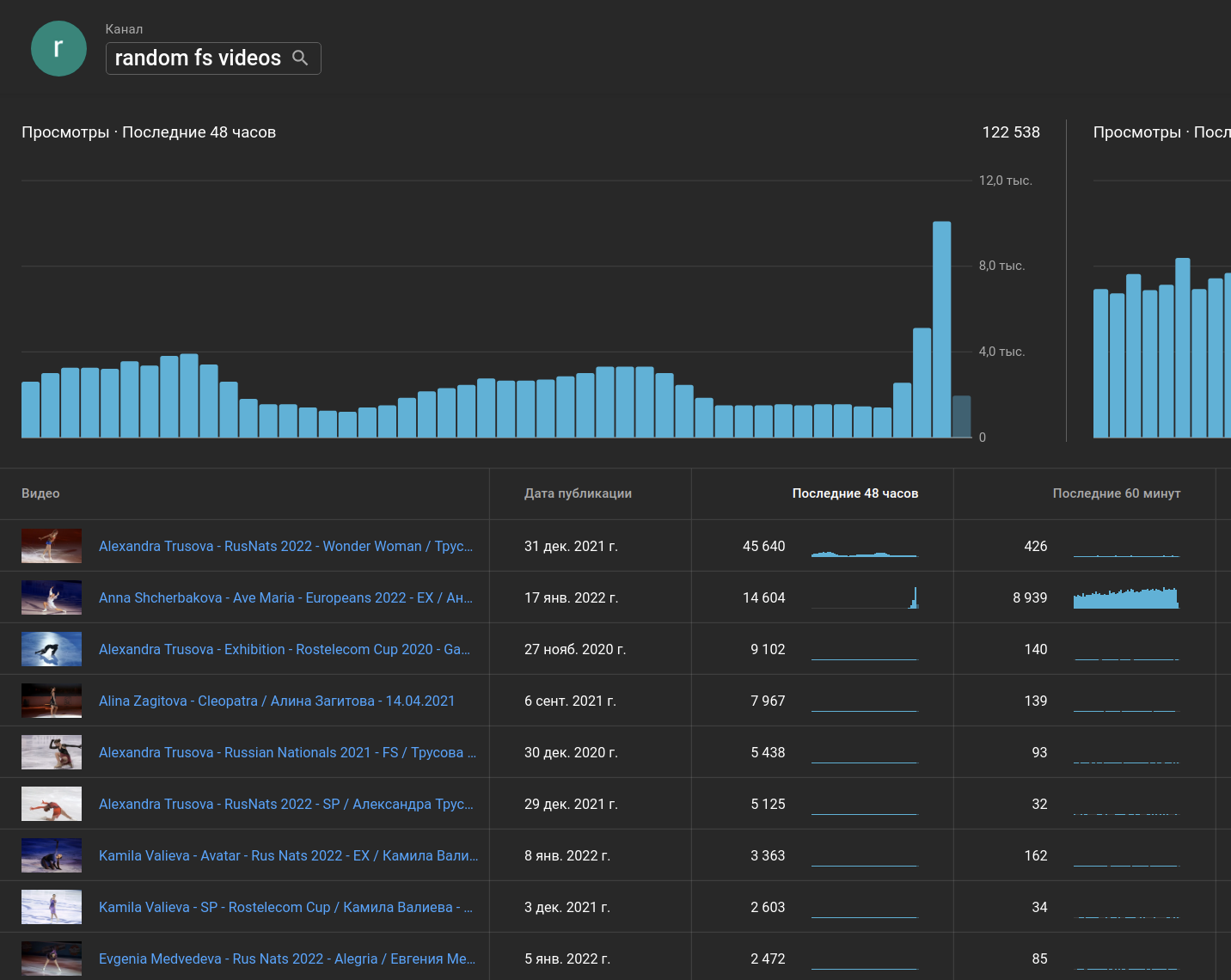Click thumbnail of Trusova RusNats 2022 SP
This screenshot has width=1231, height=980.
tap(52, 804)
